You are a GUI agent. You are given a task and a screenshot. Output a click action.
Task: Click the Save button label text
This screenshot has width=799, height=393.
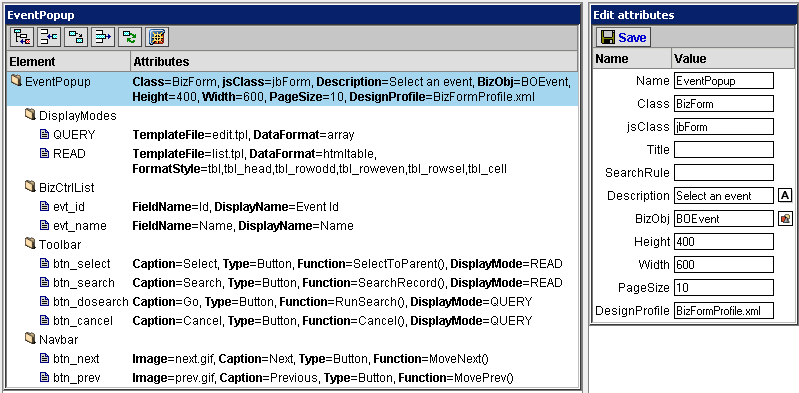click(x=632, y=38)
